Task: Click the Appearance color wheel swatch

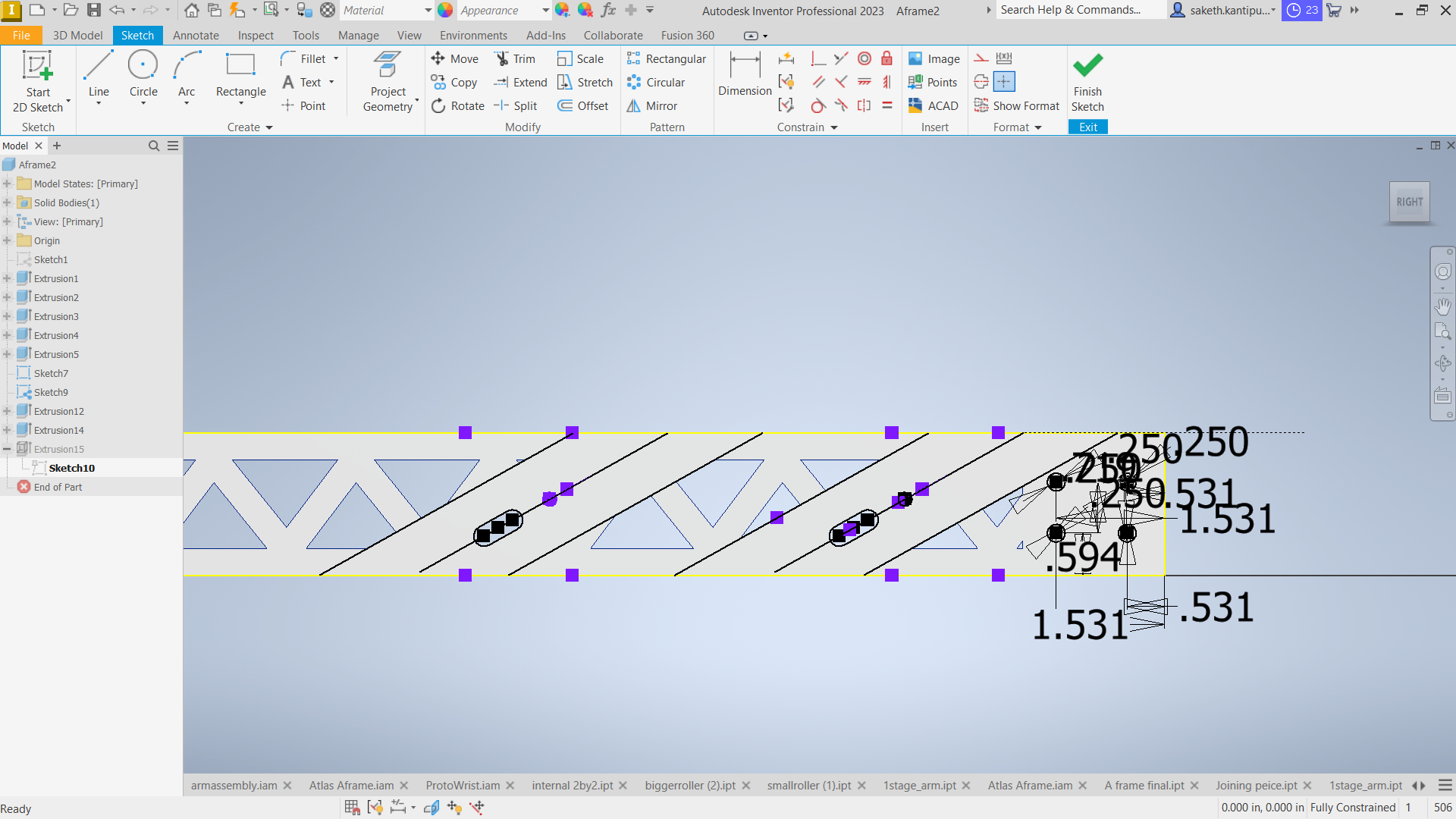Action: [445, 10]
